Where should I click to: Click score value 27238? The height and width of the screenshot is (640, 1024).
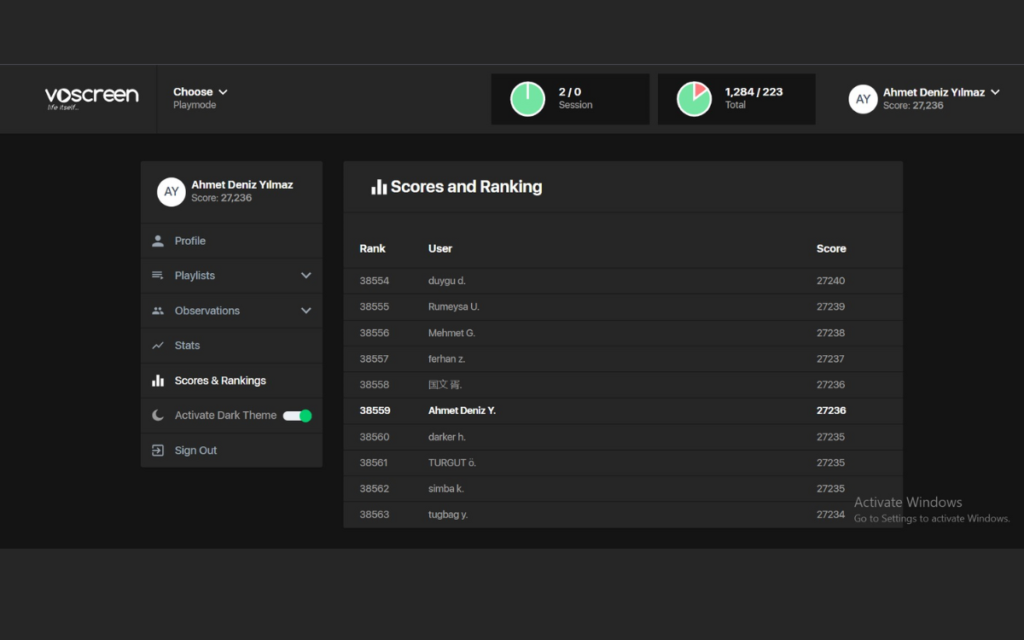[x=831, y=333]
